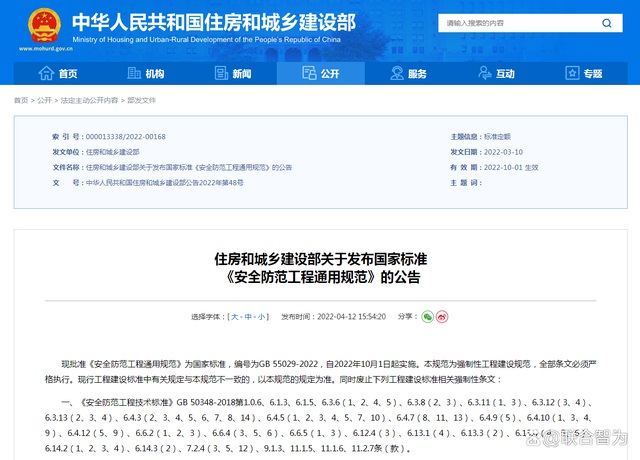The image size is (640, 460).
Task: Select issuing unit 住房和城乡建设部 value
Action: pos(113,152)
